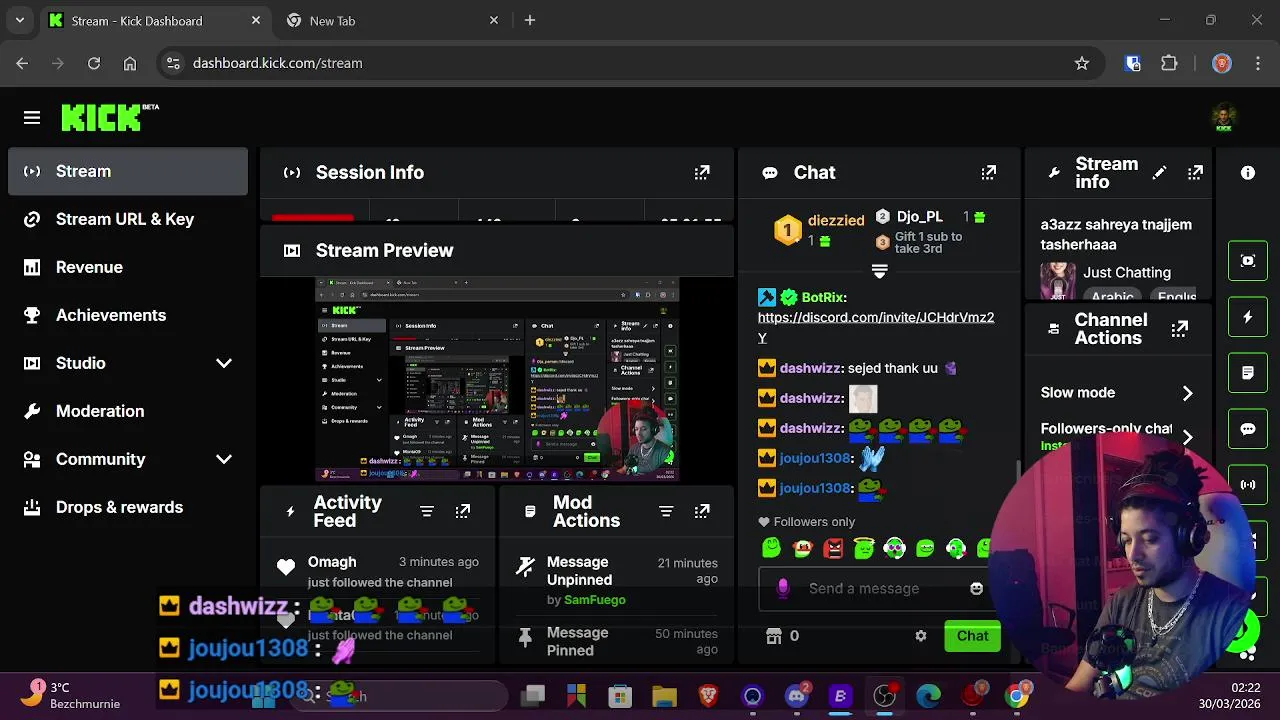Image resolution: width=1280 pixels, height=720 pixels.
Task: Toggle Chat panel via the speech bubble icon in rail
Action: (x=1248, y=429)
